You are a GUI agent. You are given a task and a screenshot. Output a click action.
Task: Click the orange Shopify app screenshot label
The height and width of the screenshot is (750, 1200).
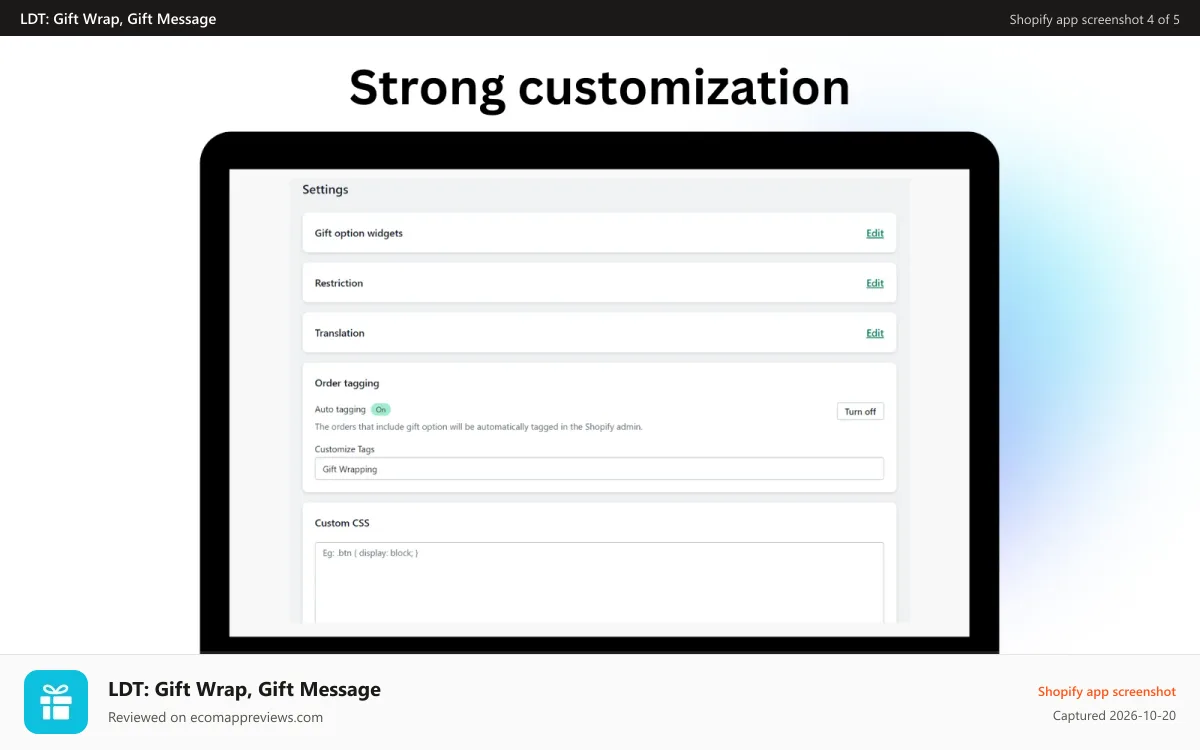point(1106,691)
